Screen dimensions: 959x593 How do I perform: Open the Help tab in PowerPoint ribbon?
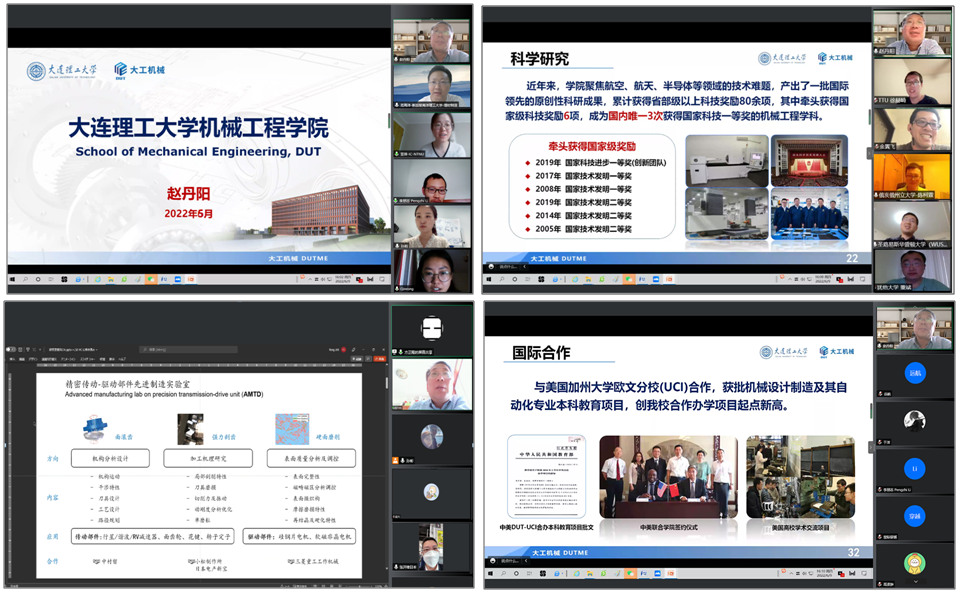(121, 357)
